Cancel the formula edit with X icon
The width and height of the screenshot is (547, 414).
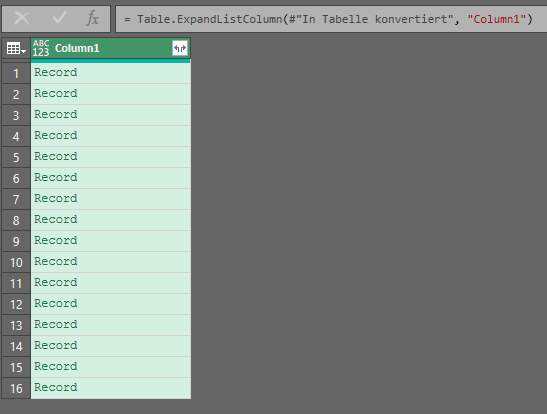[22, 18]
